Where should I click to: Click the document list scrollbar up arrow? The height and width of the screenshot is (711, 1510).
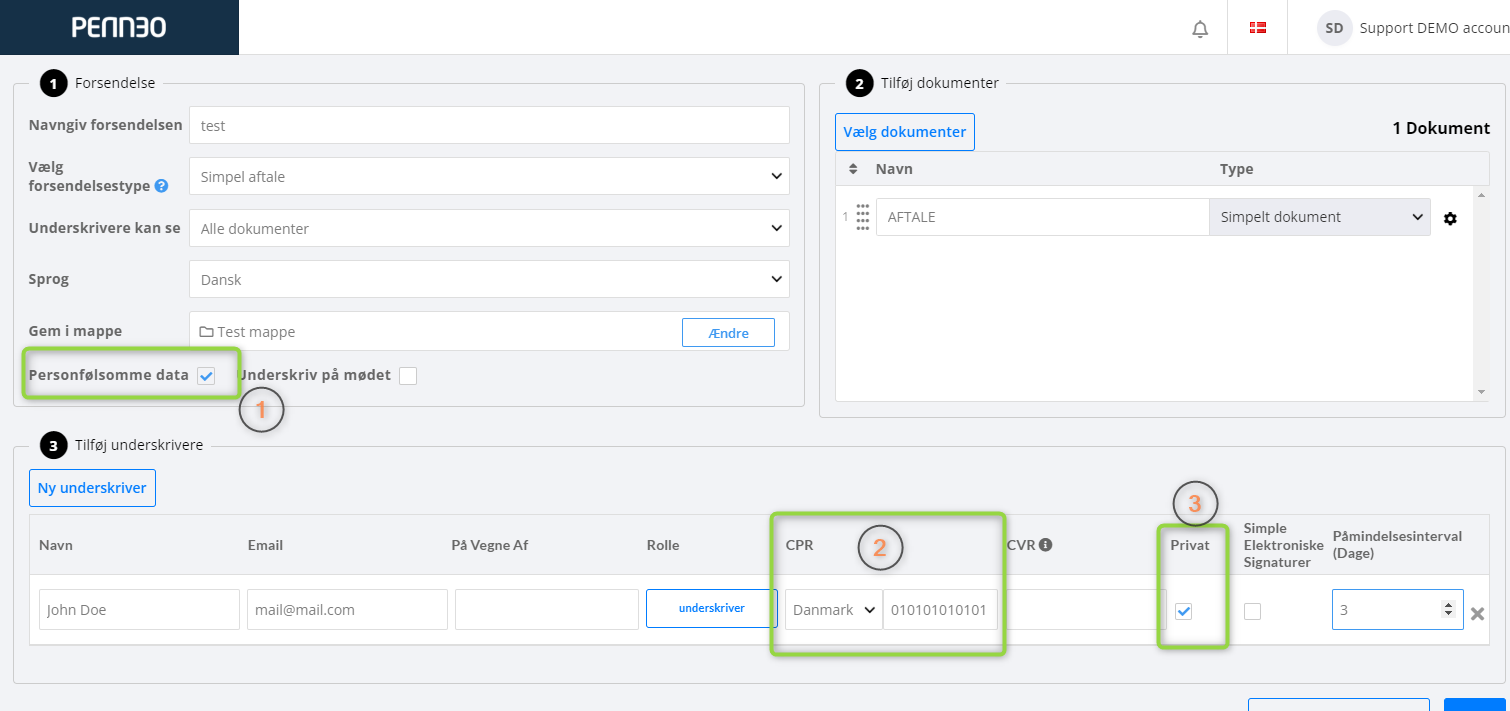click(x=1482, y=194)
